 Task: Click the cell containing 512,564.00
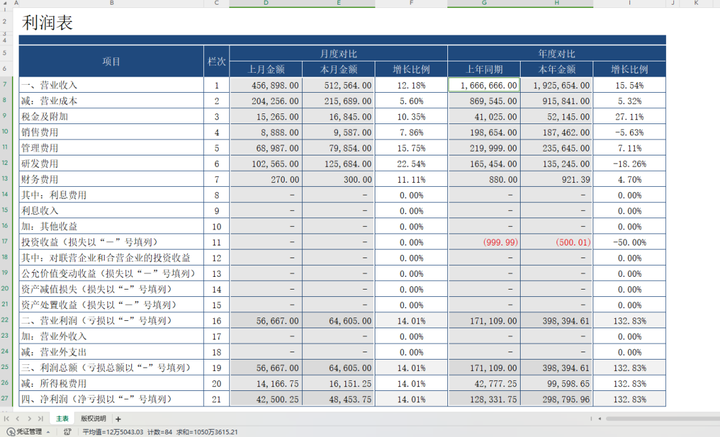click(338, 85)
